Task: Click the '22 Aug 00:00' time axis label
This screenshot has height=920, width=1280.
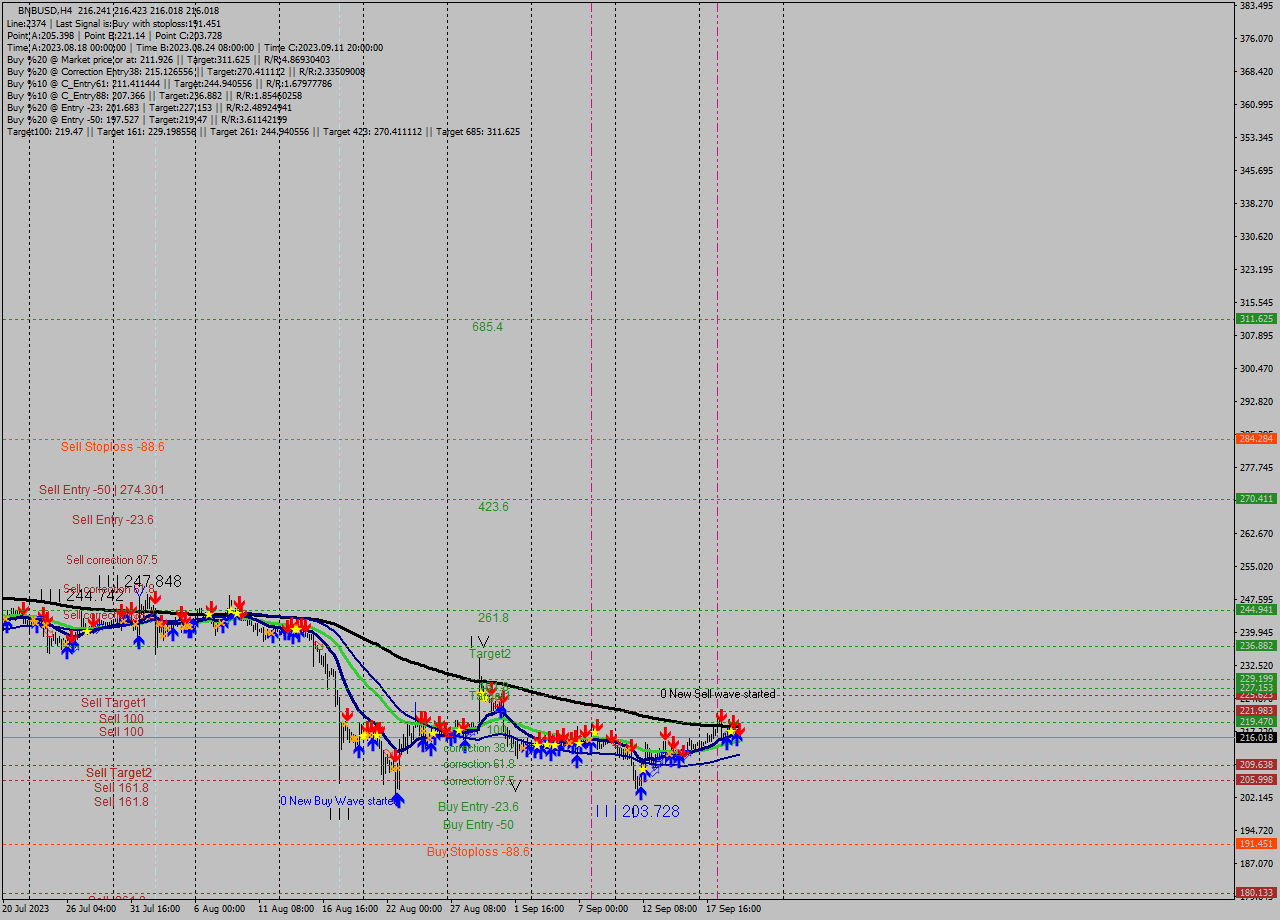Action: (x=414, y=909)
